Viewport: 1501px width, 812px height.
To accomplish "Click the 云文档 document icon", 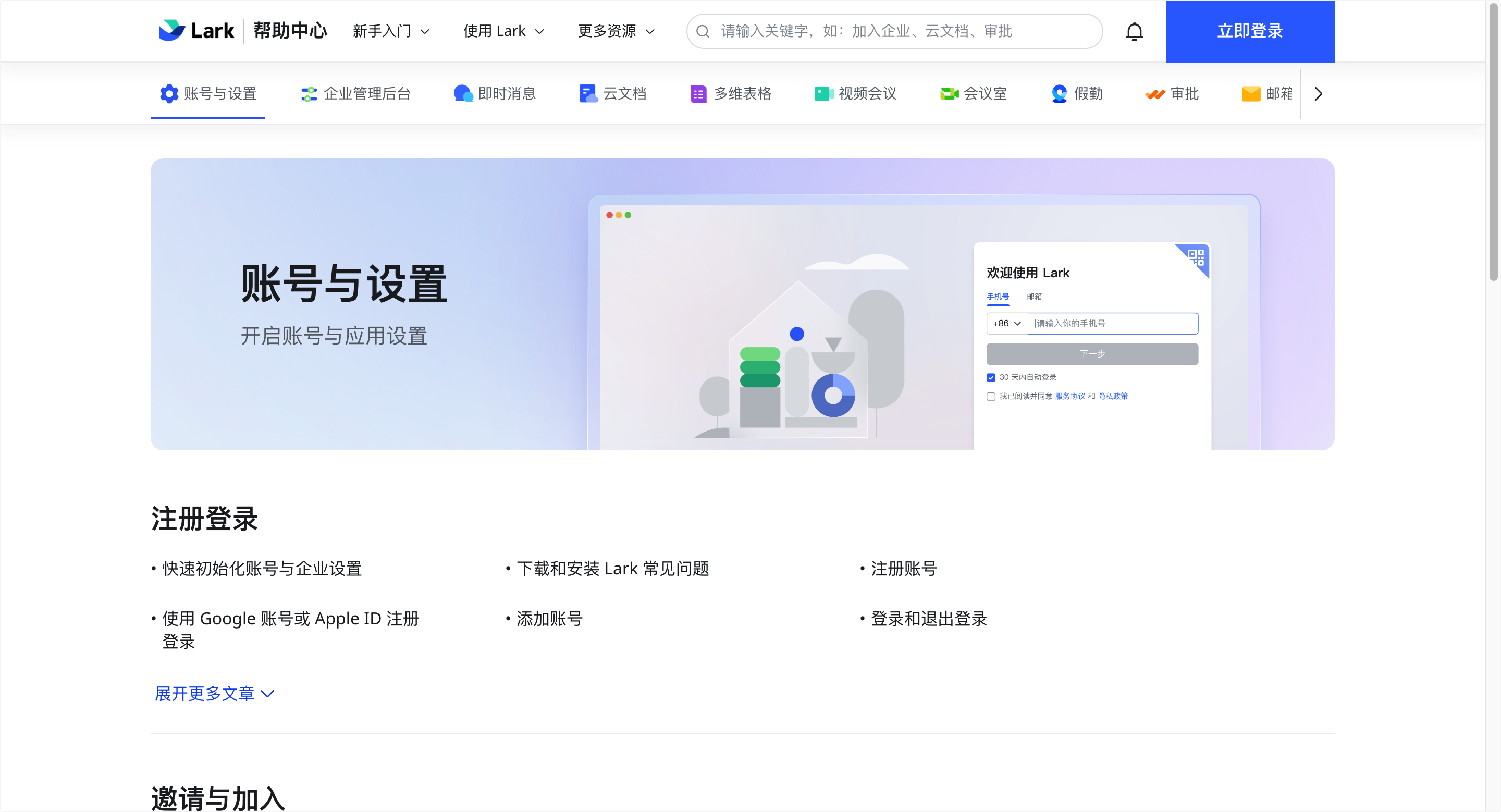I will coord(588,94).
